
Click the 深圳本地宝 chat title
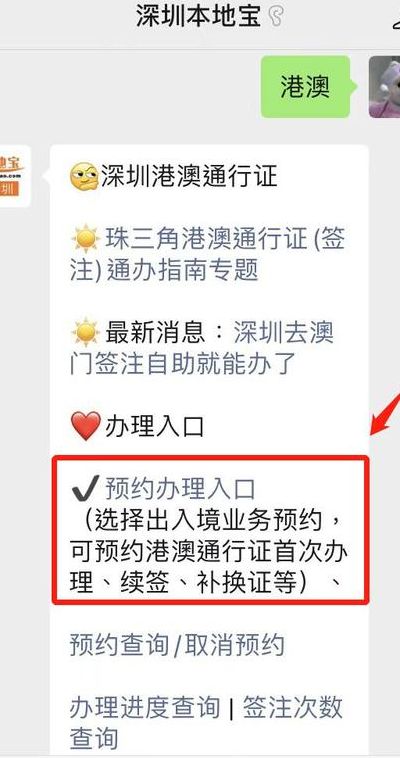pos(198,17)
